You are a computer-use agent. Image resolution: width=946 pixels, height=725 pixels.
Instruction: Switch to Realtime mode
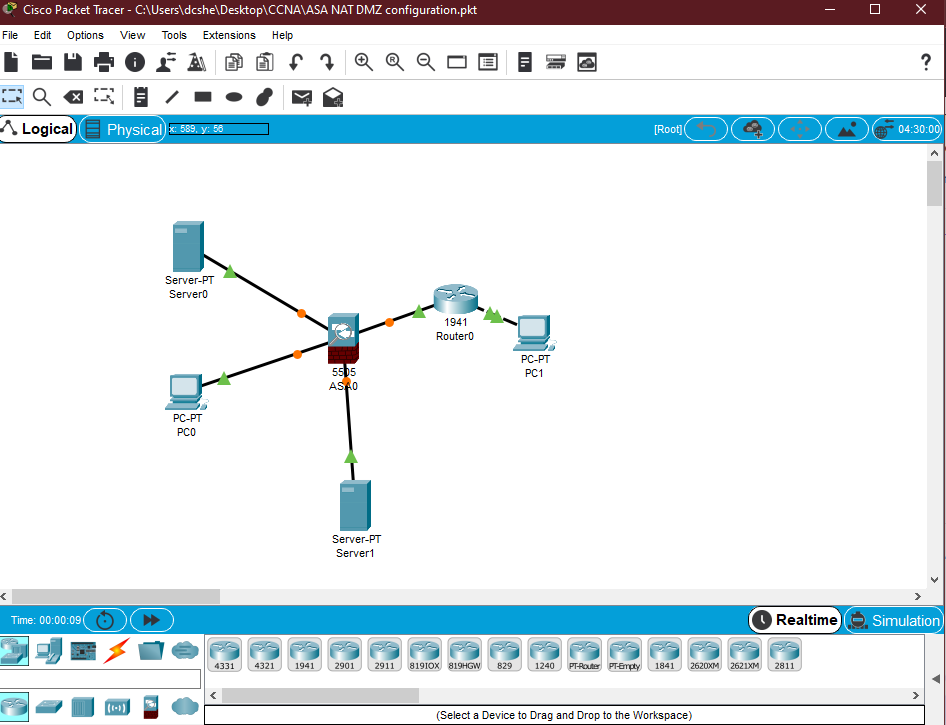[x=795, y=620]
